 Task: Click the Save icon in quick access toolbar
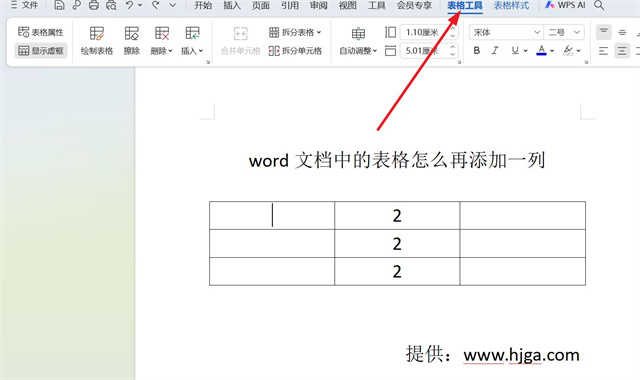59,5
